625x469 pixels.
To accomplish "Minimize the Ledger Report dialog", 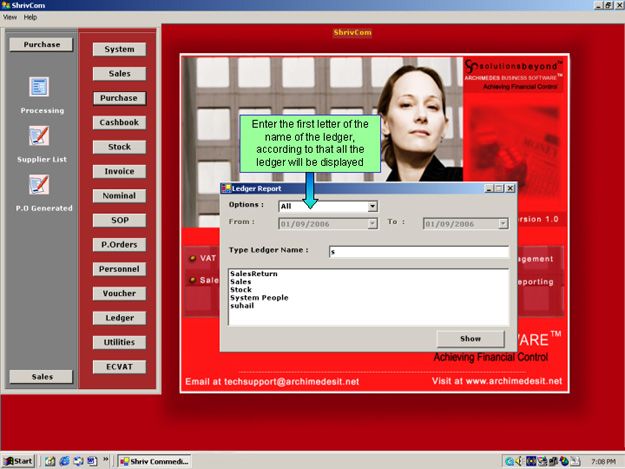I will click(489, 188).
